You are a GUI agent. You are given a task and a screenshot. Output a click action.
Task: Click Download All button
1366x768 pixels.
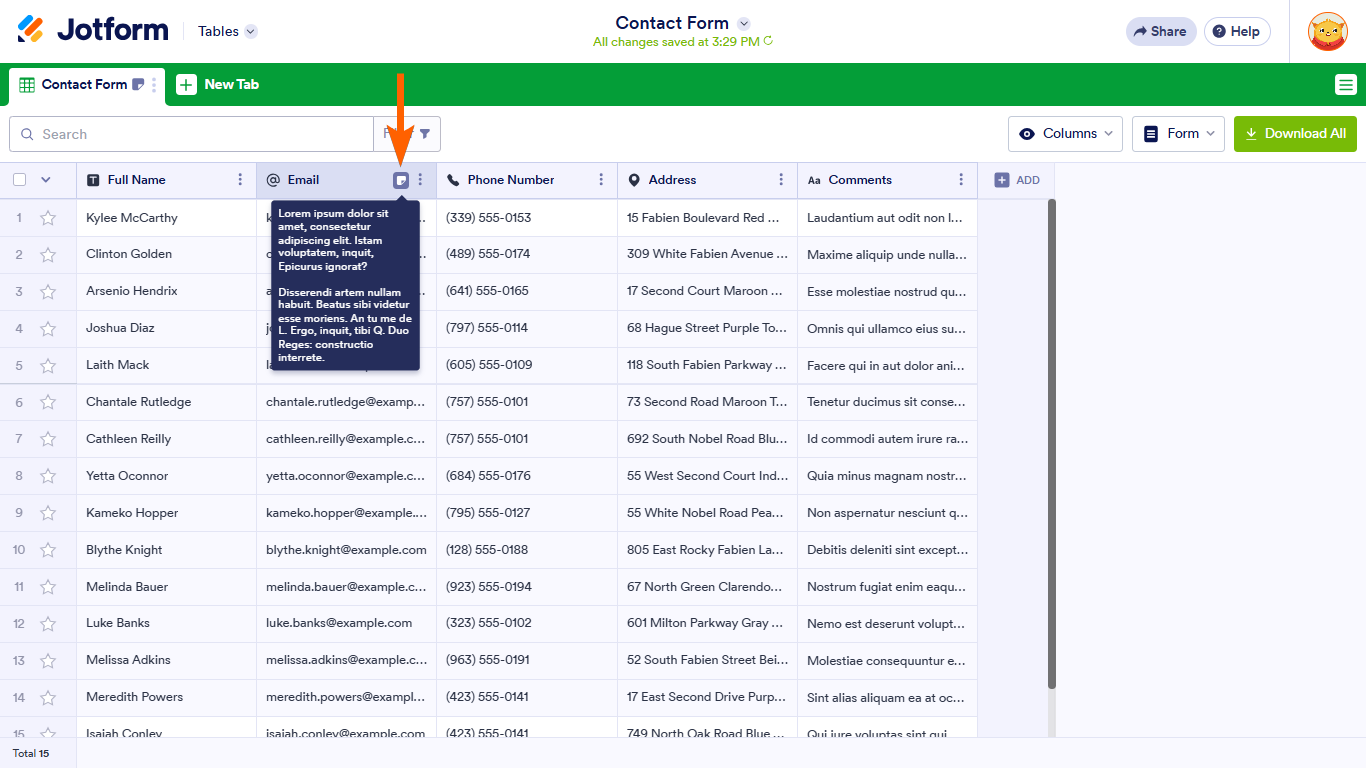click(x=1295, y=134)
